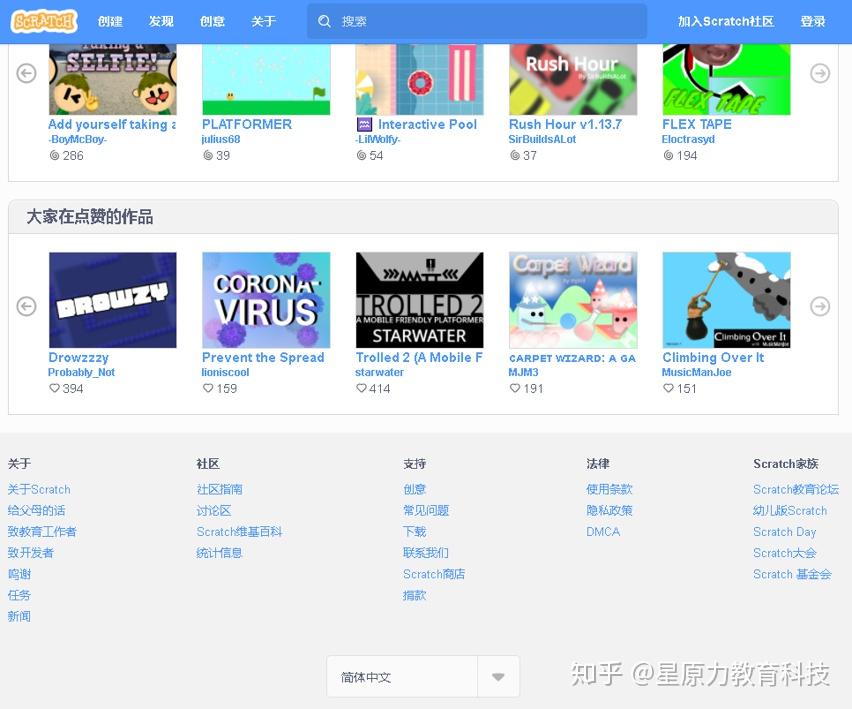Select 创意 from the top navigation

212,21
